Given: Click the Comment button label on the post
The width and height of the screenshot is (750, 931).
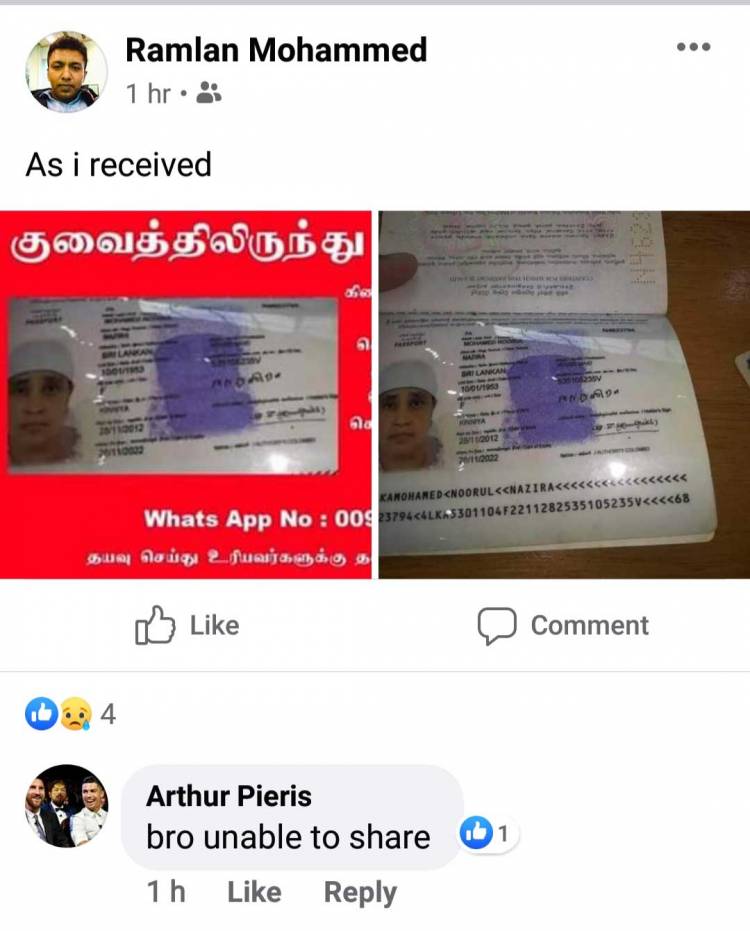Looking at the screenshot, I should [590, 625].
